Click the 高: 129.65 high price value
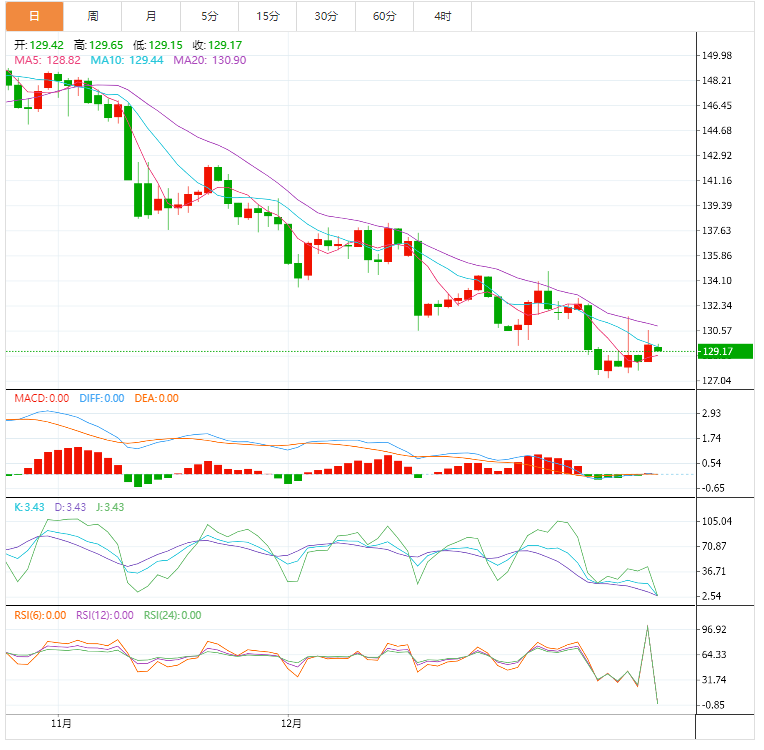 coord(98,45)
